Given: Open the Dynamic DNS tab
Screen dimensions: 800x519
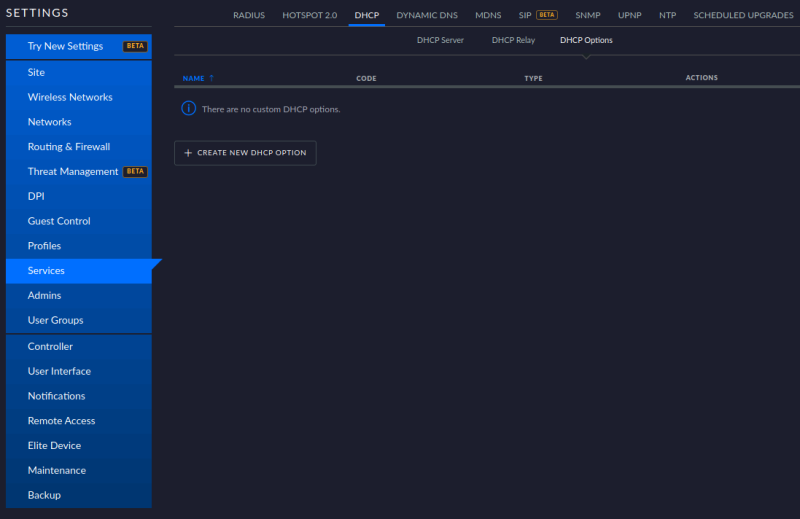Looking at the screenshot, I should [427, 15].
